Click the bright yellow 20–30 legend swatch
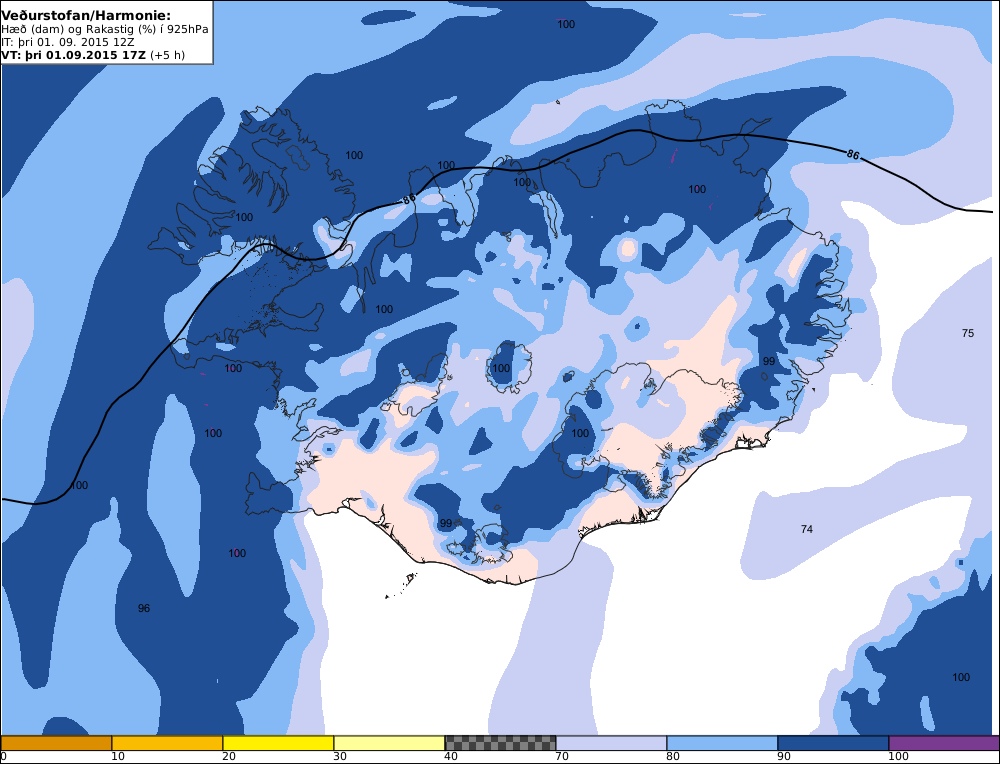 click(x=278, y=743)
